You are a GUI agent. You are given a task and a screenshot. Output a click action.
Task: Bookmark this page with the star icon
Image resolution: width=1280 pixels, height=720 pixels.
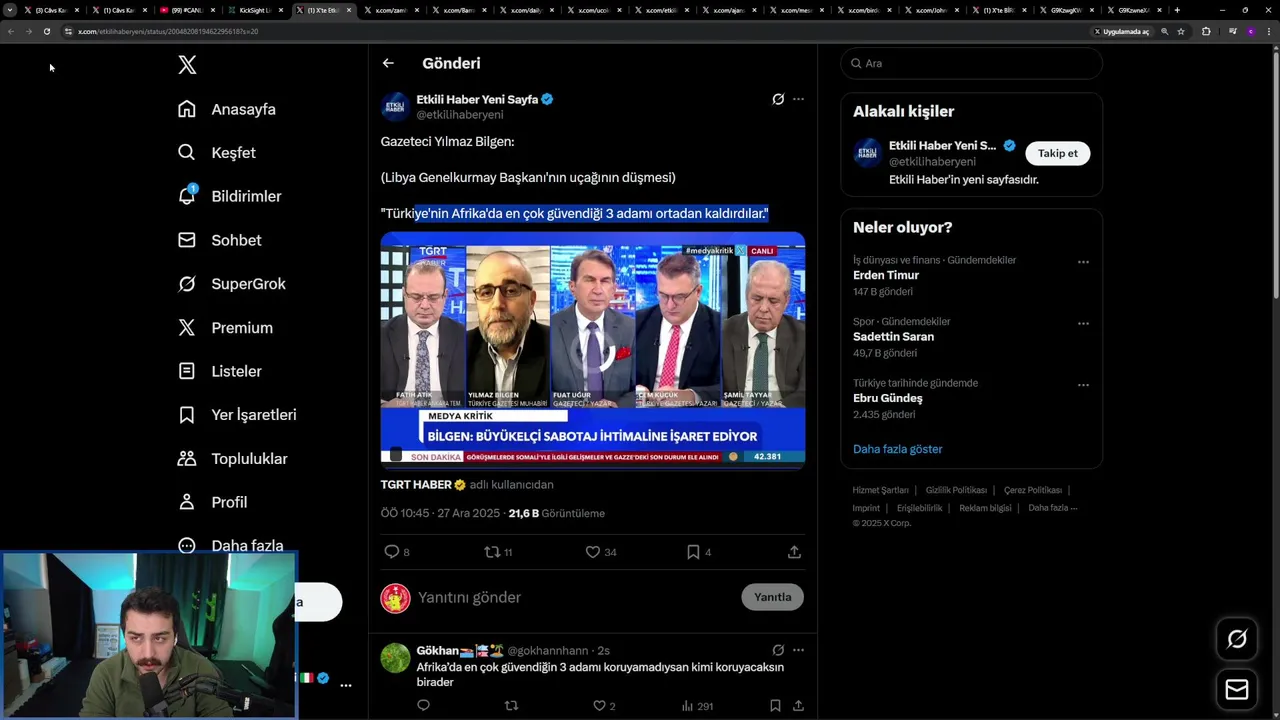pos(1181,31)
